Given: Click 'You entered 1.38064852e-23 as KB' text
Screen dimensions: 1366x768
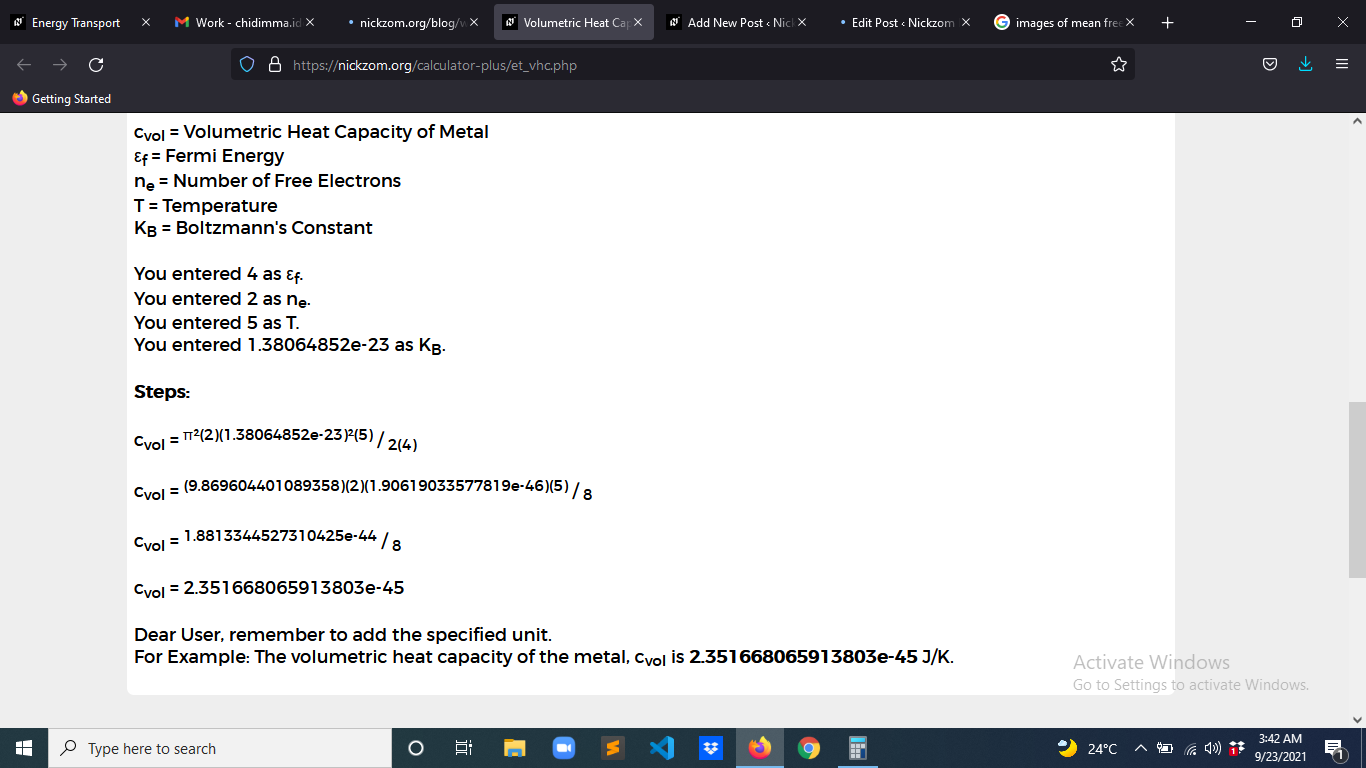Looking at the screenshot, I should tap(290, 345).
